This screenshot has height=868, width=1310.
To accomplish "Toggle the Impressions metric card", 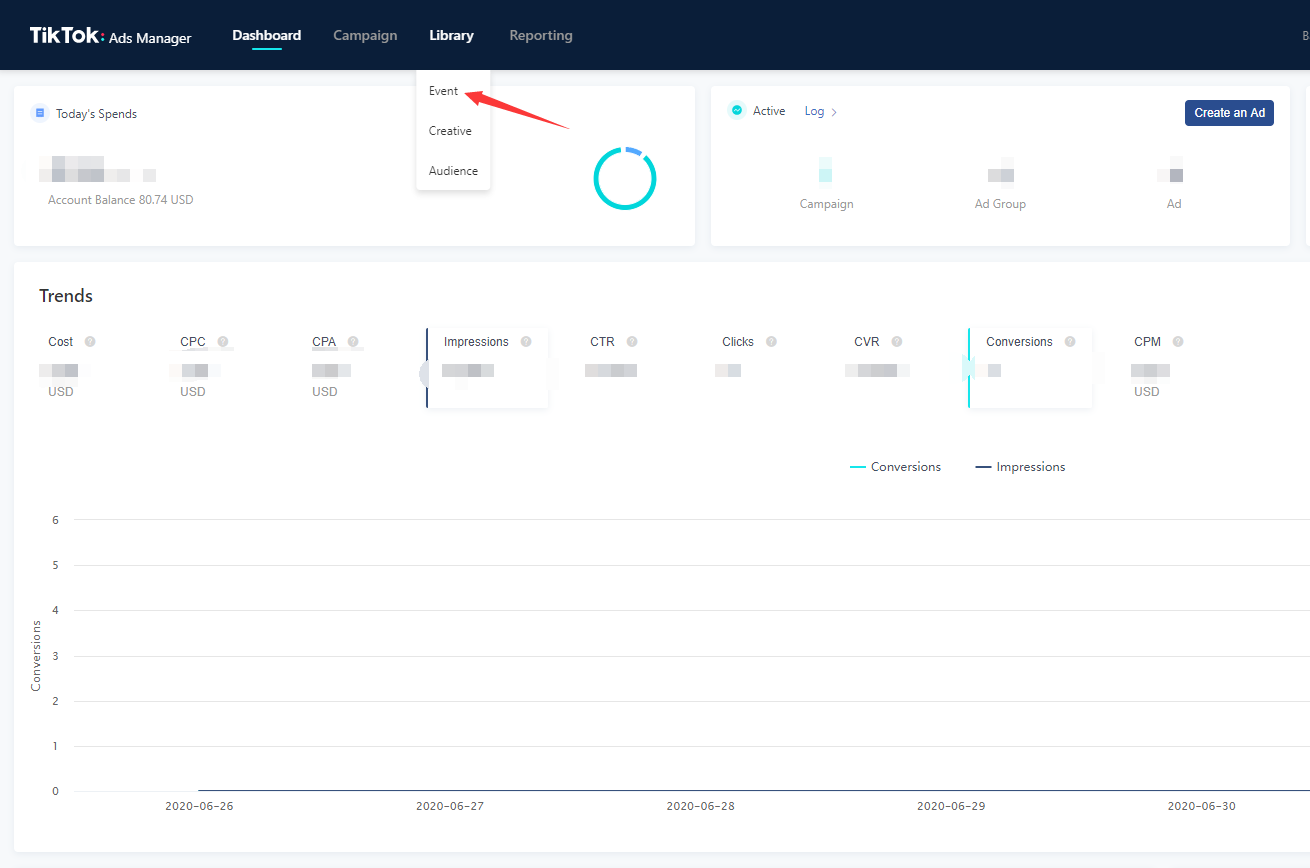I will (487, 367).
